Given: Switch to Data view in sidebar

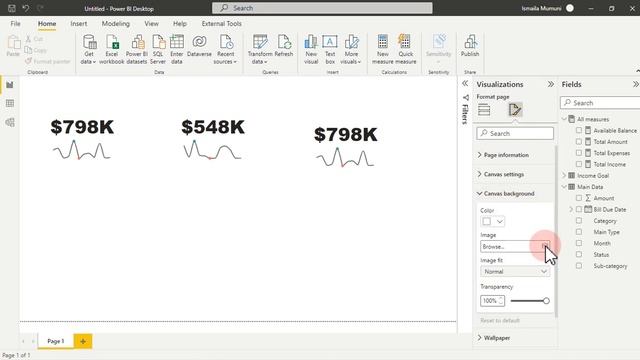Looking at the screenshot, I should 10,103.
